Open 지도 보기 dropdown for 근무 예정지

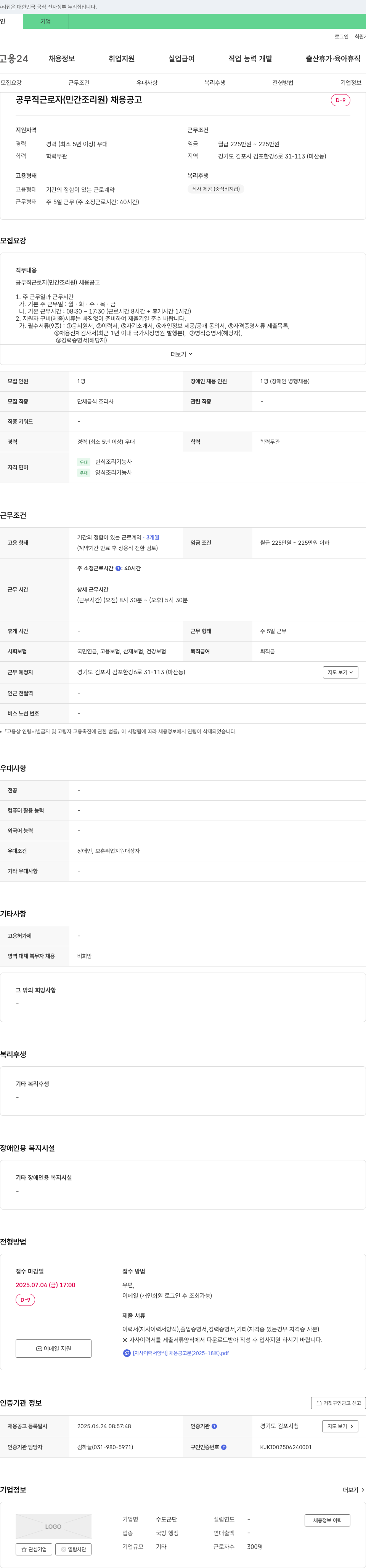[x=340, y=673]
